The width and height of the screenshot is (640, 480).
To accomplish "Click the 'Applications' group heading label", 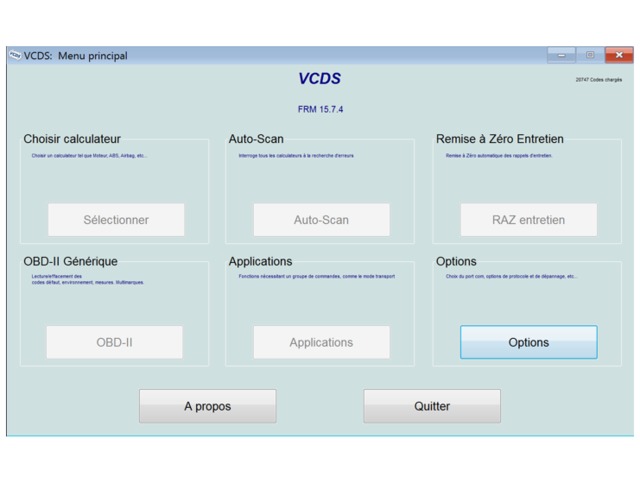I will (x=260, y=261).
